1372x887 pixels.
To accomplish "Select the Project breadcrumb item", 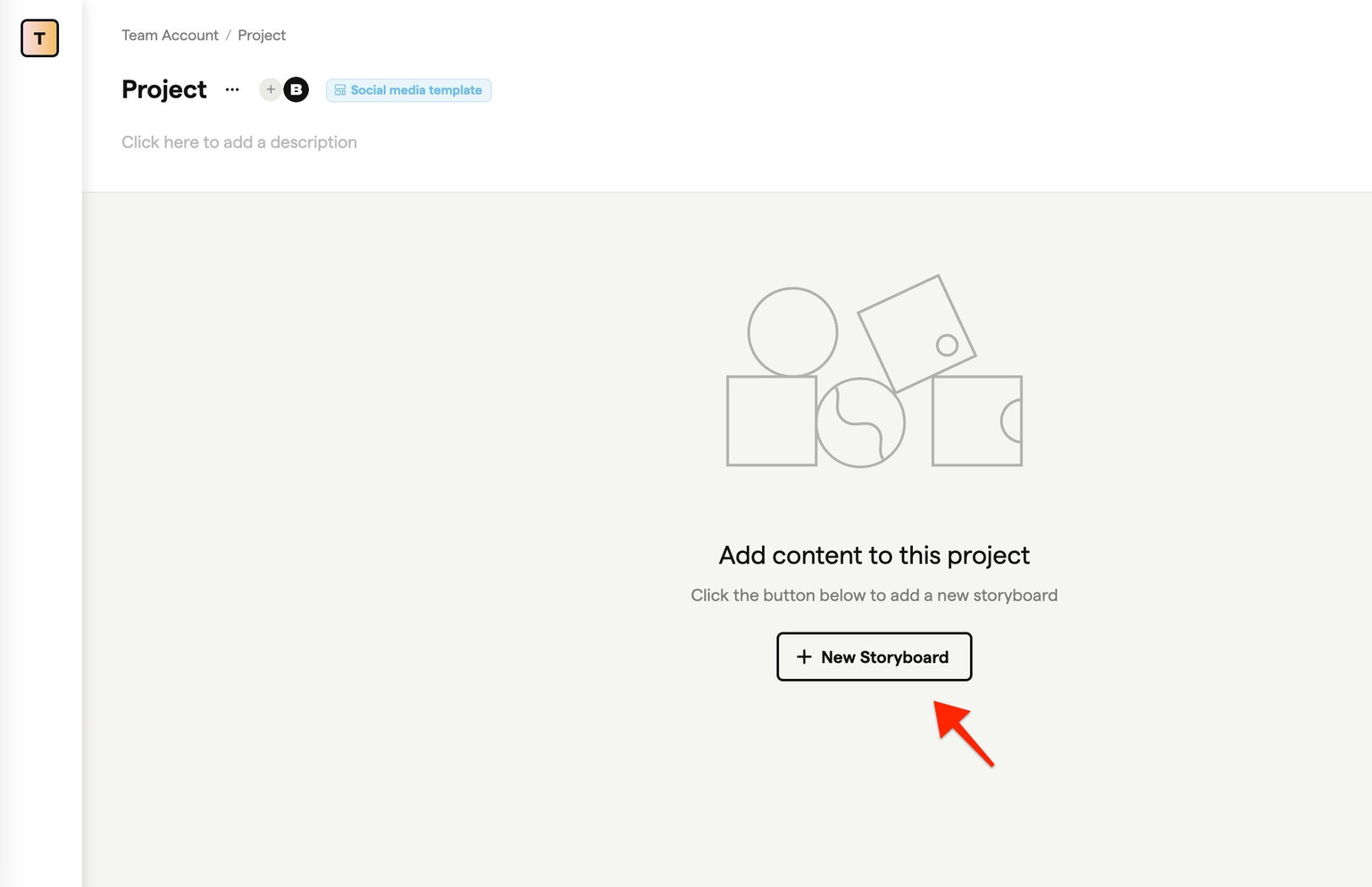I will [262, 35].
